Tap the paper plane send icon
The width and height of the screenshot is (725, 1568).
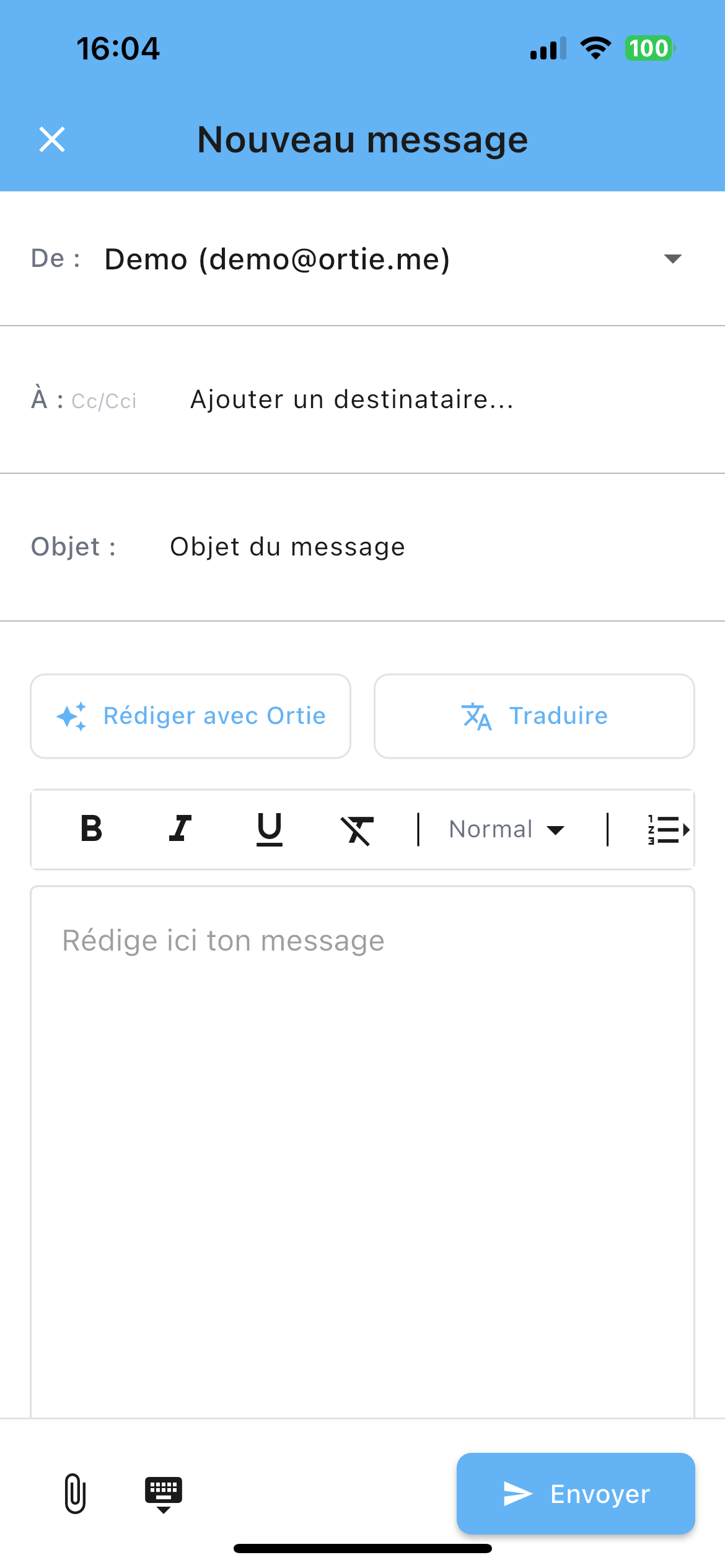pos(518,1494)
